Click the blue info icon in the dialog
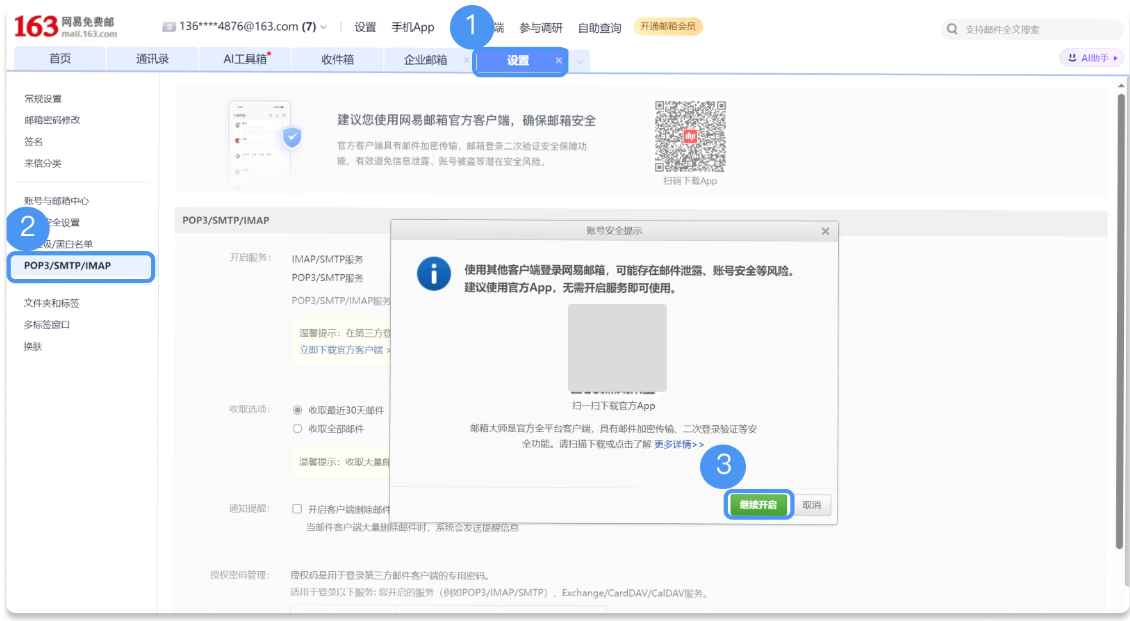 click(x=433, y=273)
